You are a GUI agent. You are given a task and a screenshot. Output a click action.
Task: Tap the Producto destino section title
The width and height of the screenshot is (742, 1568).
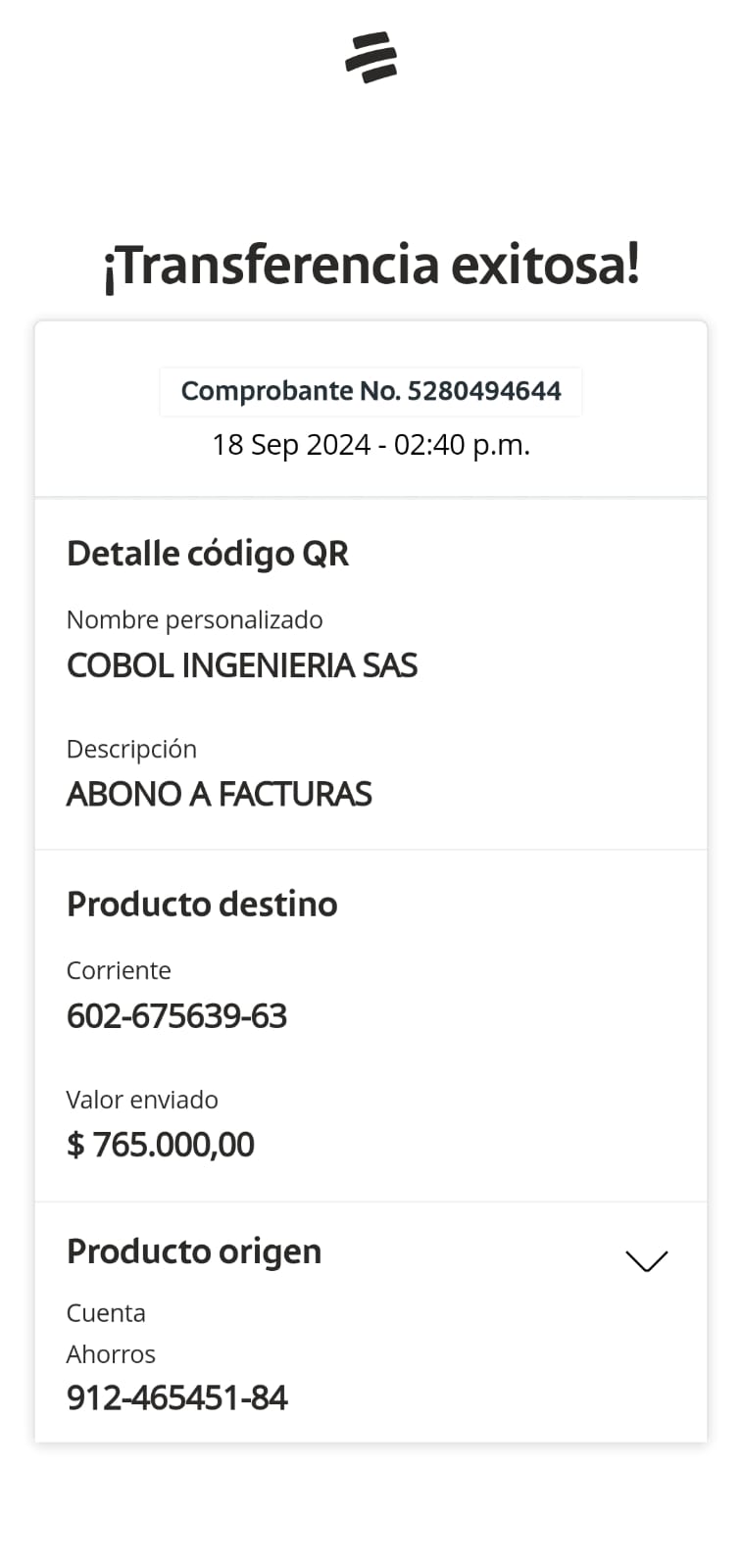point(201,904)
